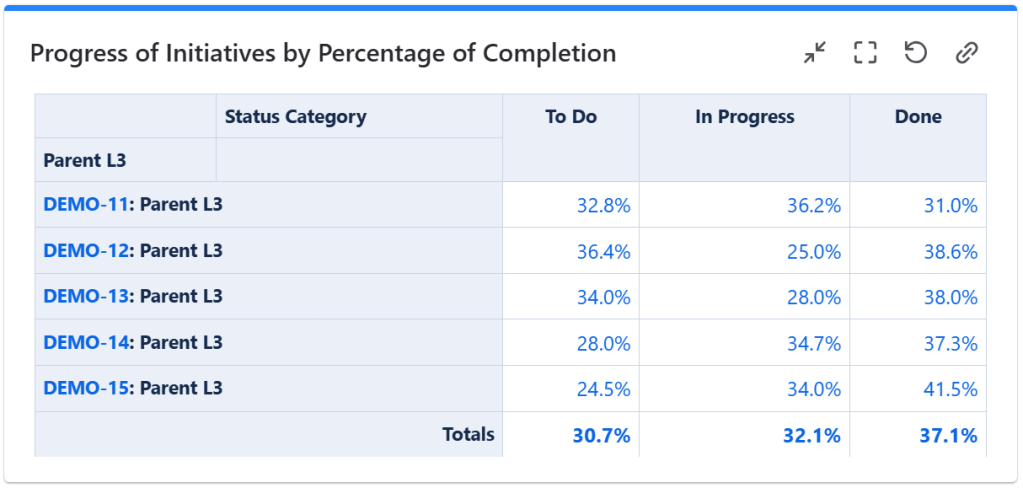1023x488 pixels.
Task: Click the Parent L3 row header
Action: coord(85,160)
